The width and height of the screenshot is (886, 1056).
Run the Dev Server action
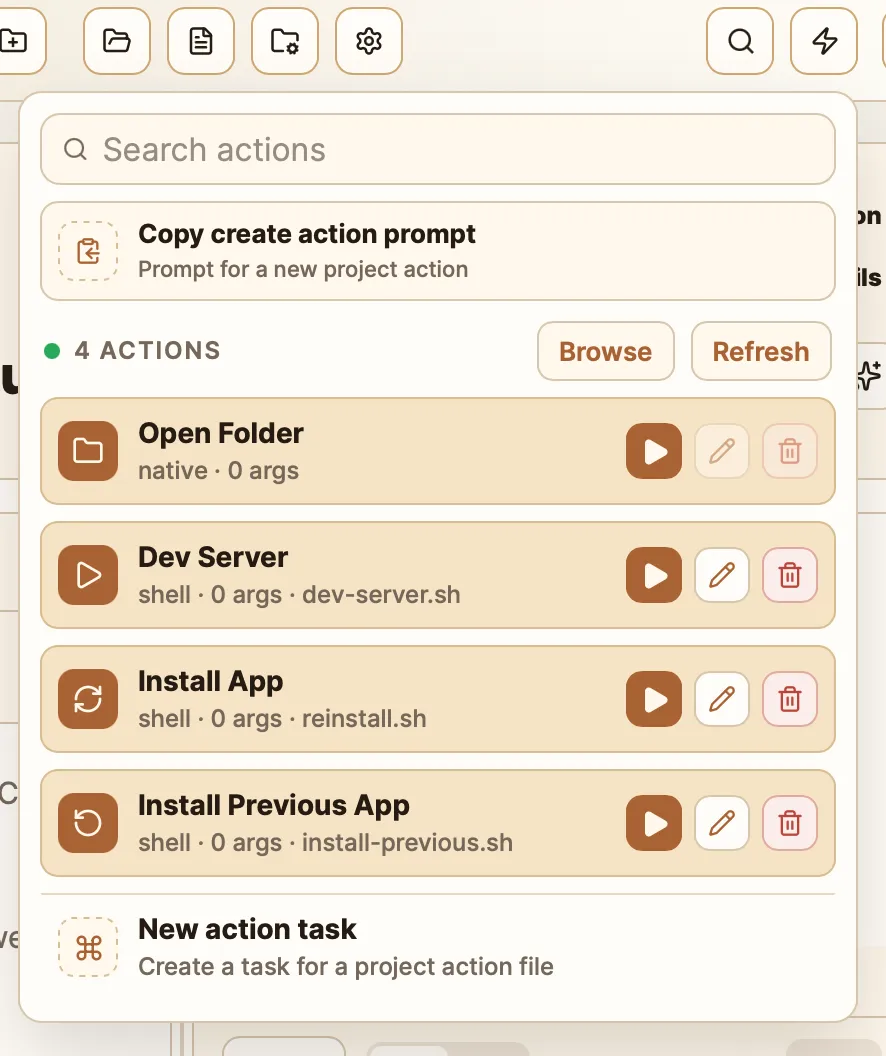pyautogui.click(x=654, y=575)
